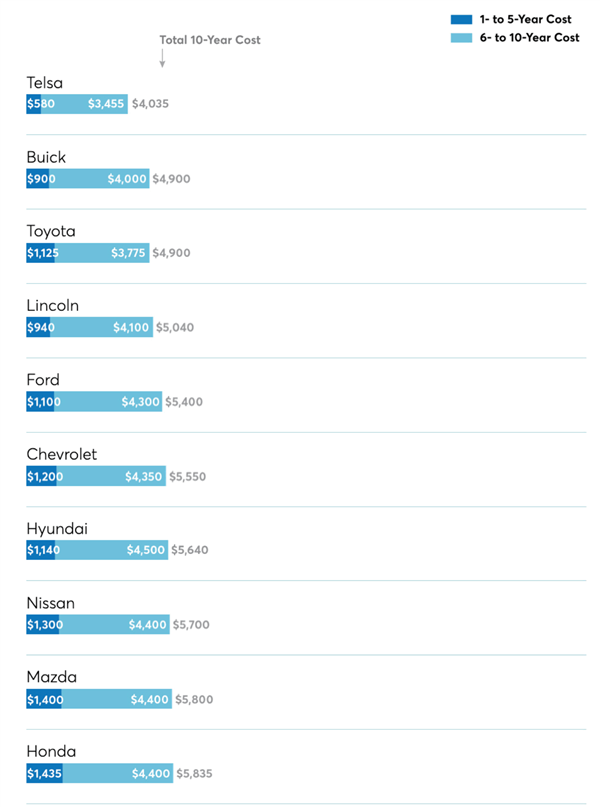Click the light blue 6- to 10-Year legend swatch
600x807 pixels.
pos(460,38)
